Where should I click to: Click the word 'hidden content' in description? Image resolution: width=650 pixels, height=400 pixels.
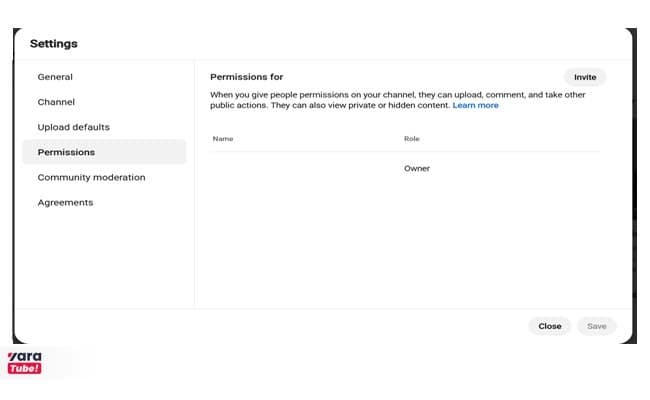(419, 105)
